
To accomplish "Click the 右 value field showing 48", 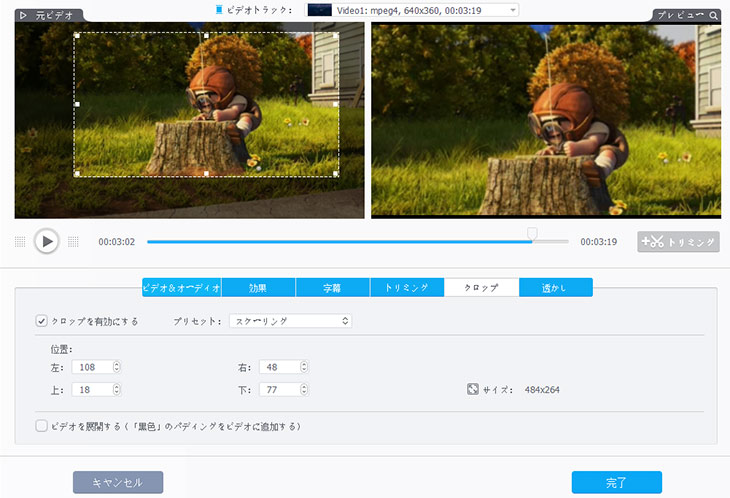I will 279,367.
